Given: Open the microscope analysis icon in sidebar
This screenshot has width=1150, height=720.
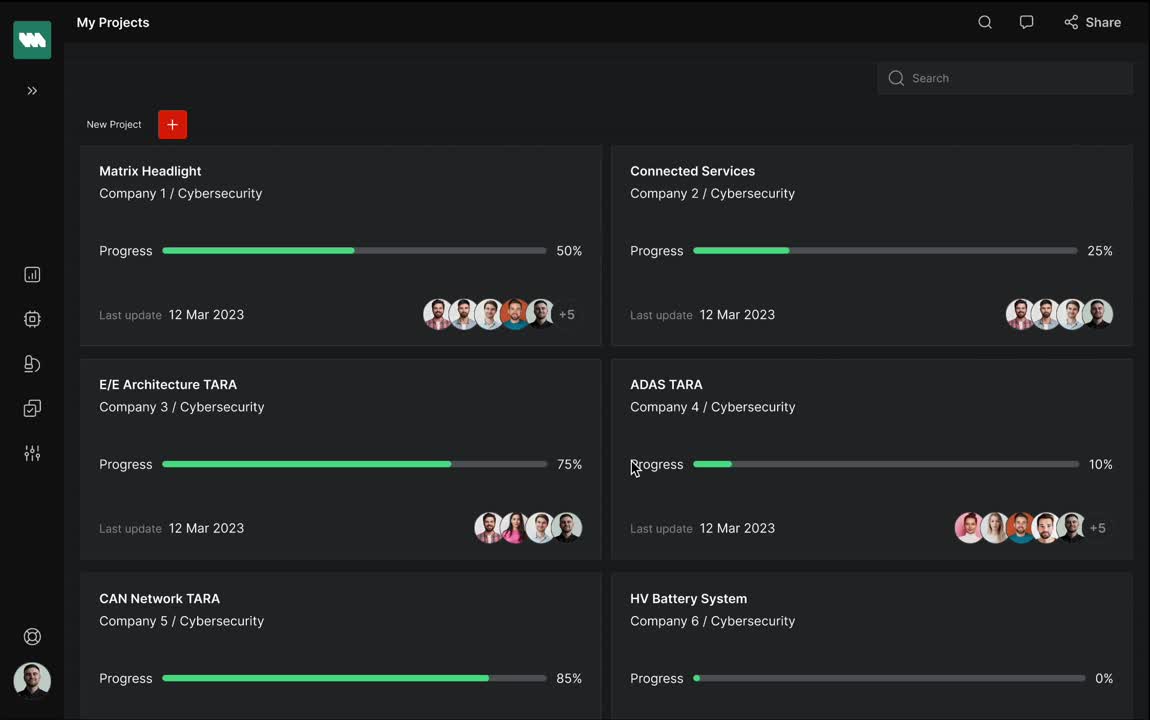Looking at the screenshot, I should tap(32, 364).
